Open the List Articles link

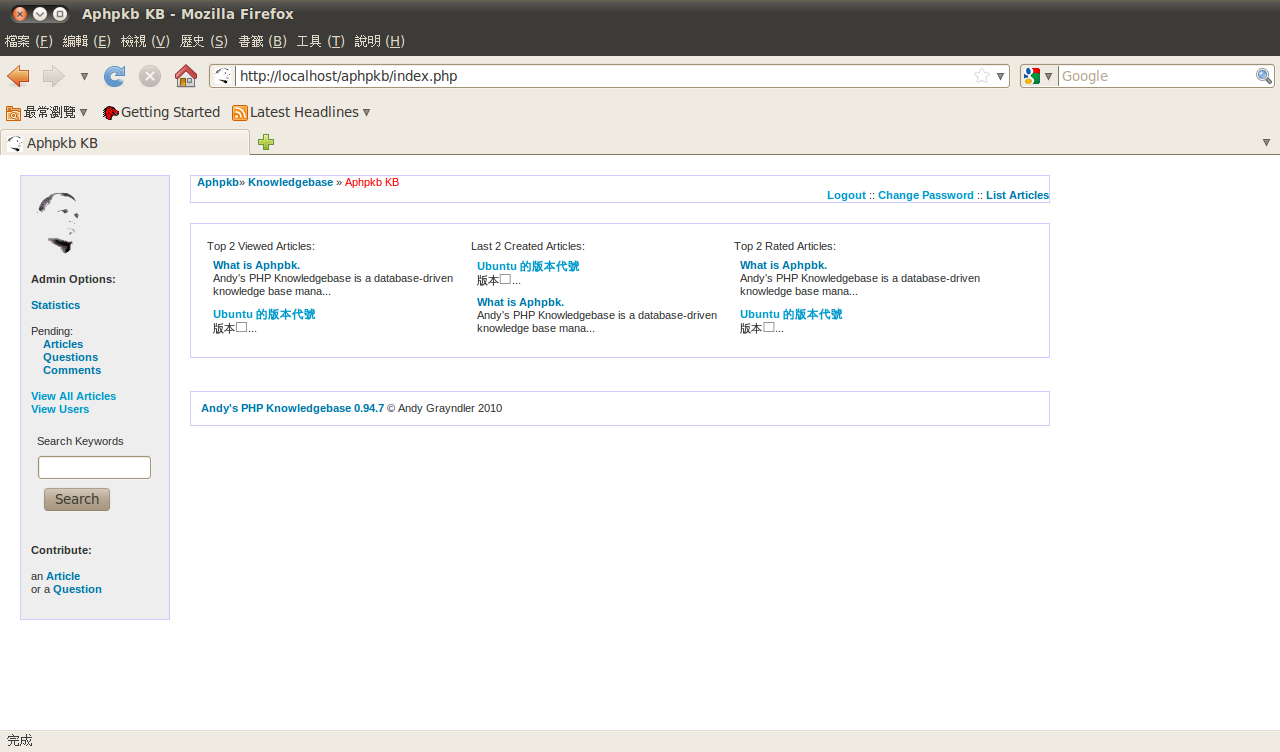point(1017,195)
